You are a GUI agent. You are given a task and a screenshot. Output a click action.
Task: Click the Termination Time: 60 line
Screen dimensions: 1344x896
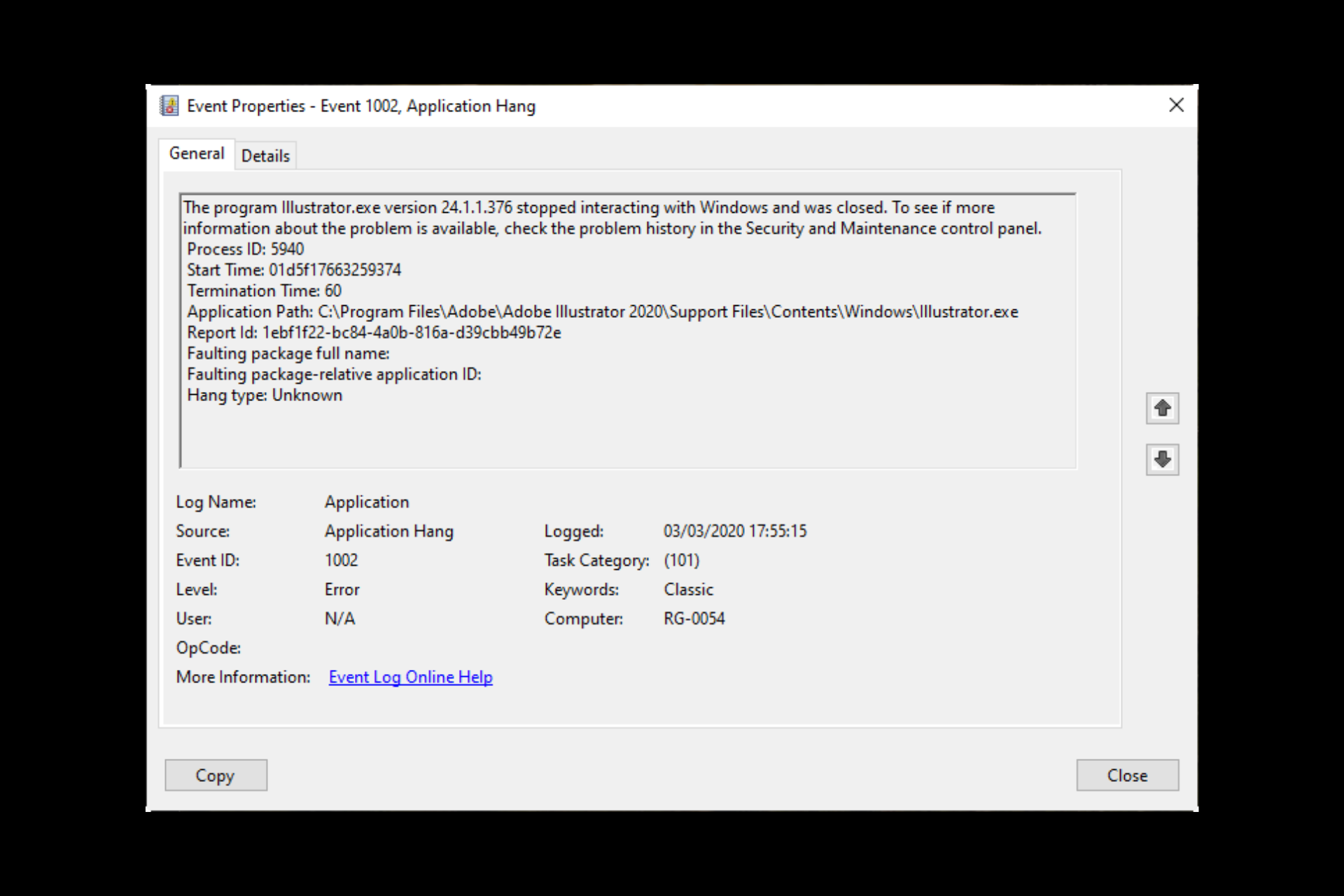click(264, 291)
